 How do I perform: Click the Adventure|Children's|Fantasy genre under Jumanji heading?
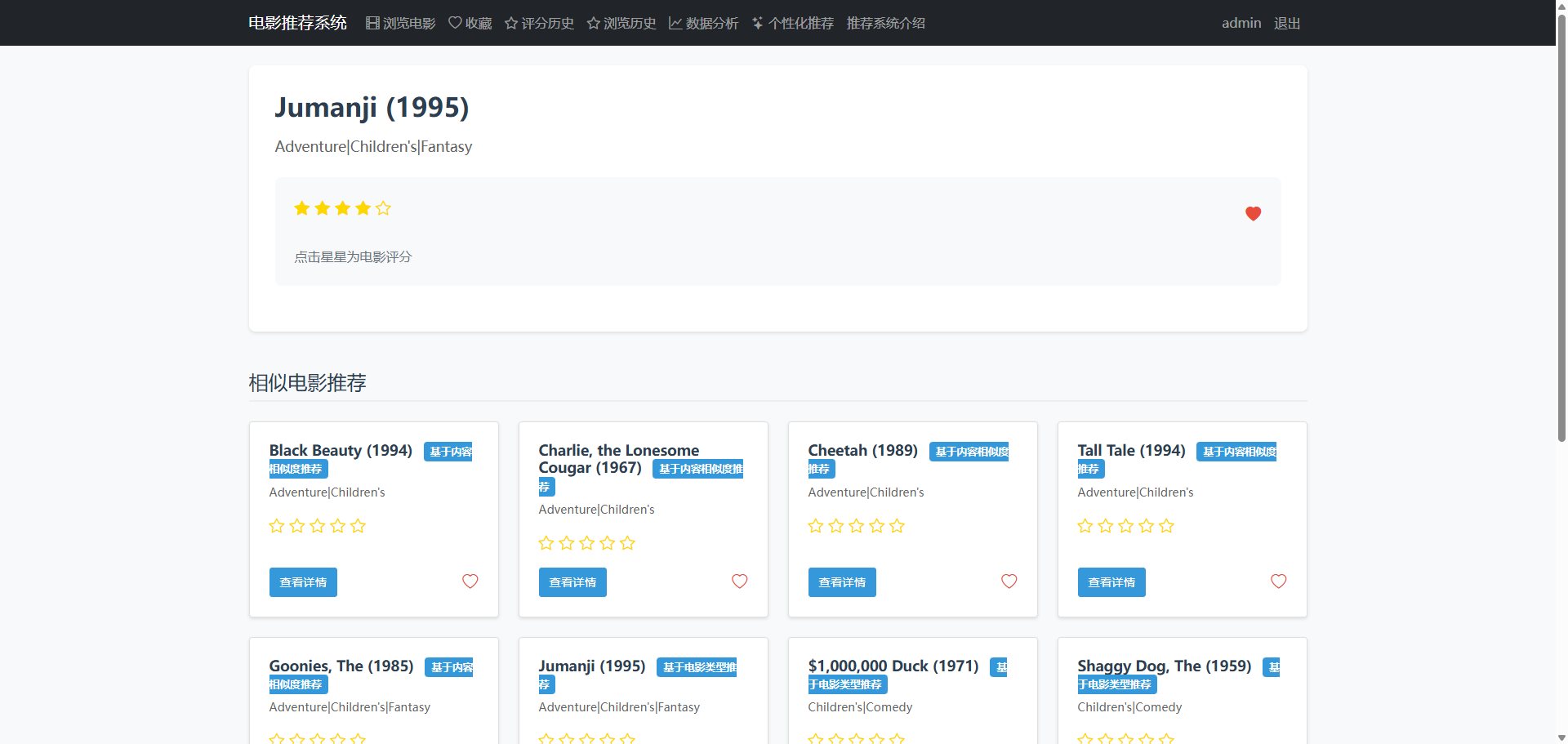(373, 147)
